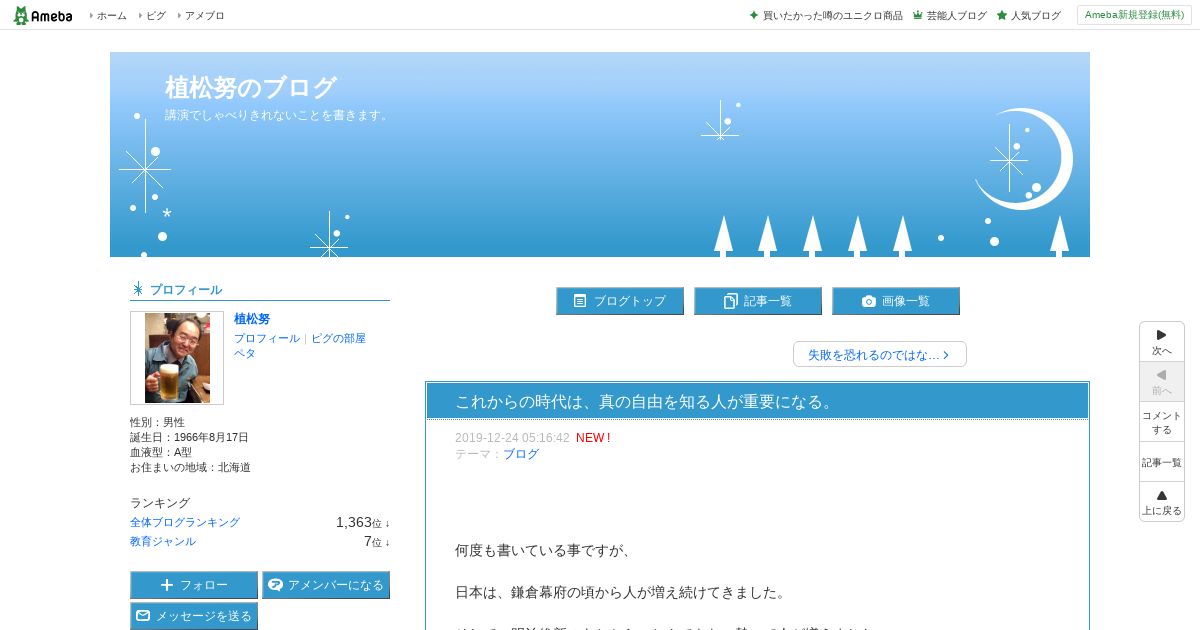Open the 画像一覧 button
Viewport: 1200px width, 630px height.
pyautogui.click(x=896, y=301)
